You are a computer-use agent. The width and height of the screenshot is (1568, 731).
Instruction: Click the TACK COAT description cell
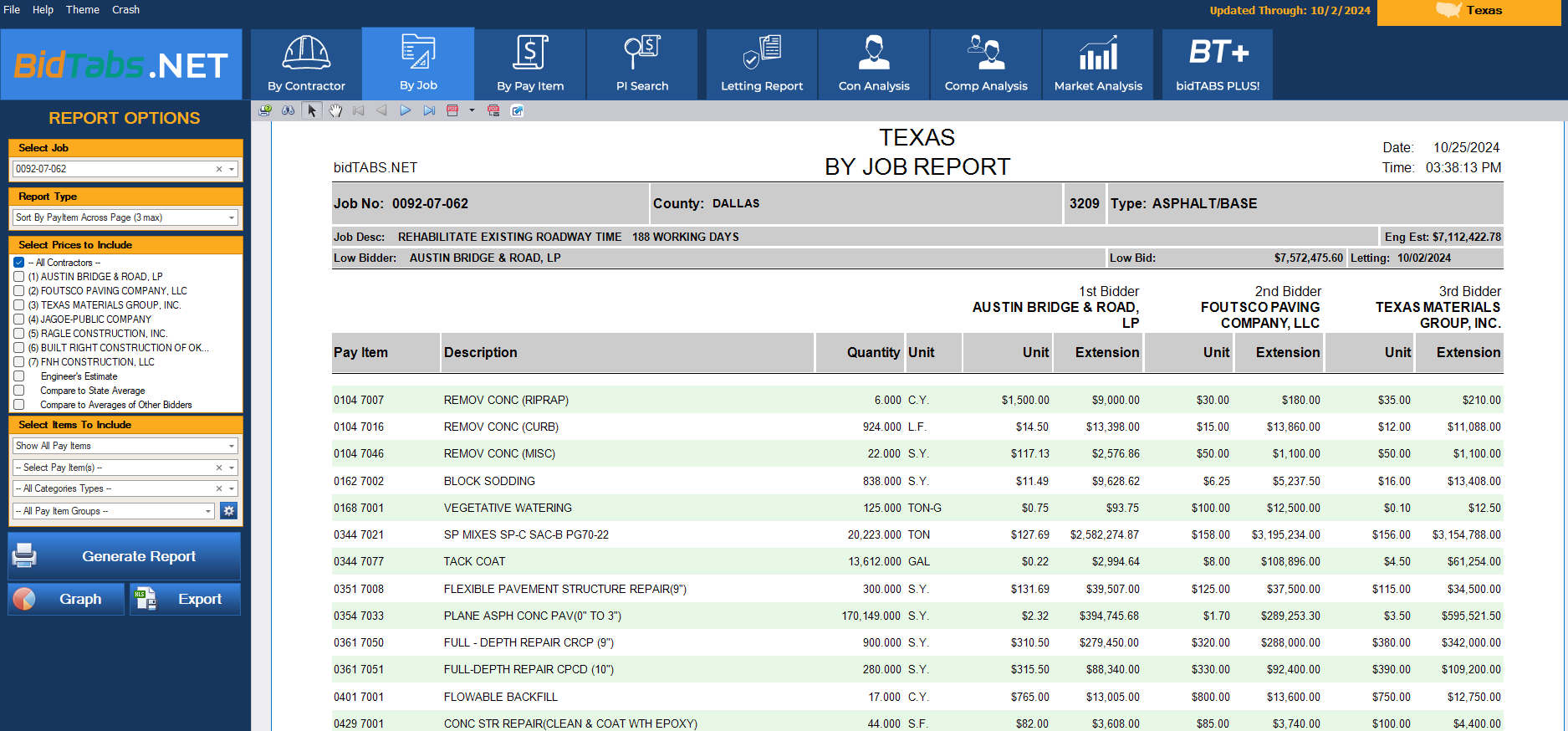coord(474,561)
